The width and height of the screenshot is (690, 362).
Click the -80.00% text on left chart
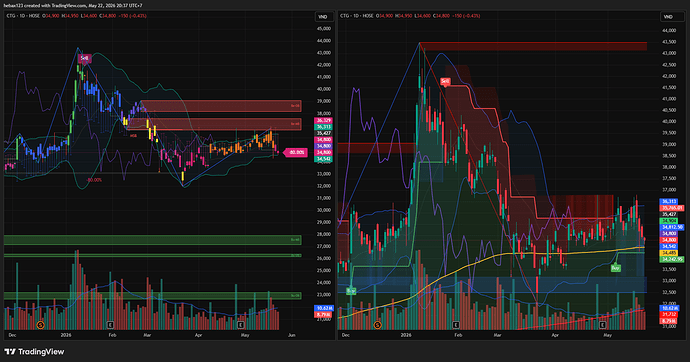click(94, 180)
